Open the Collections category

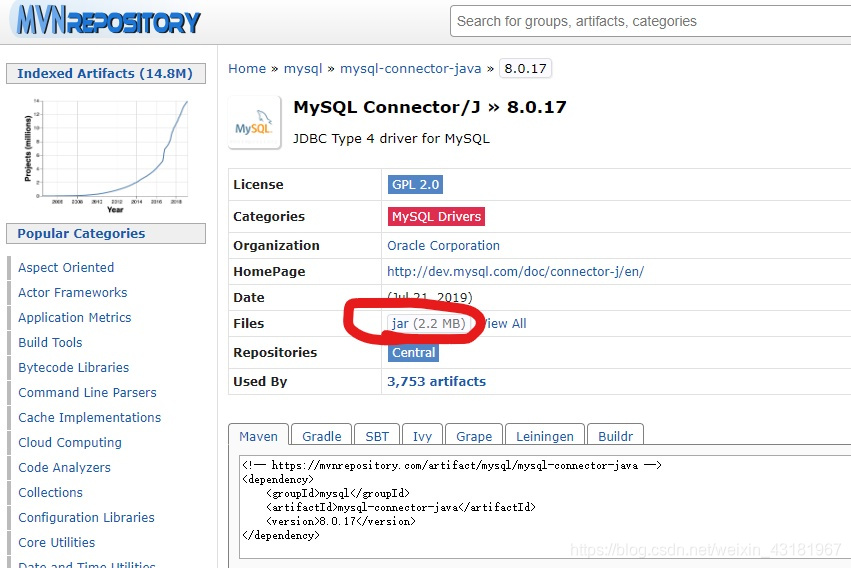50,492
